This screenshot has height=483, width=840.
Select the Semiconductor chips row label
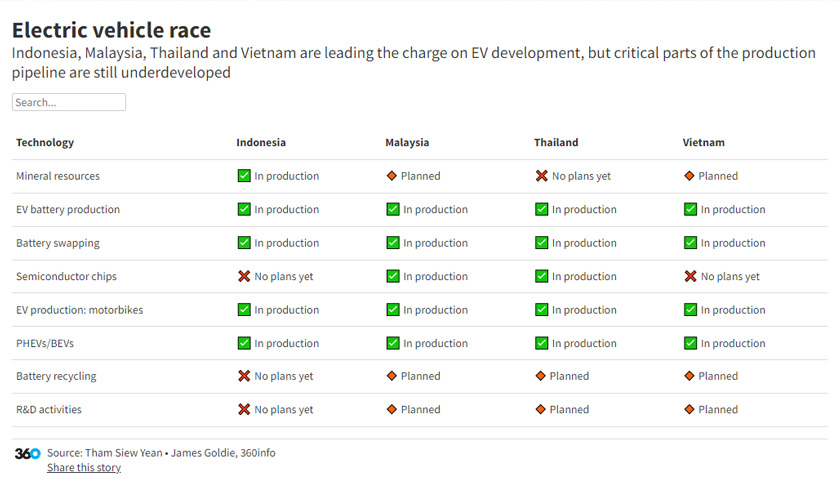[66, 276]
